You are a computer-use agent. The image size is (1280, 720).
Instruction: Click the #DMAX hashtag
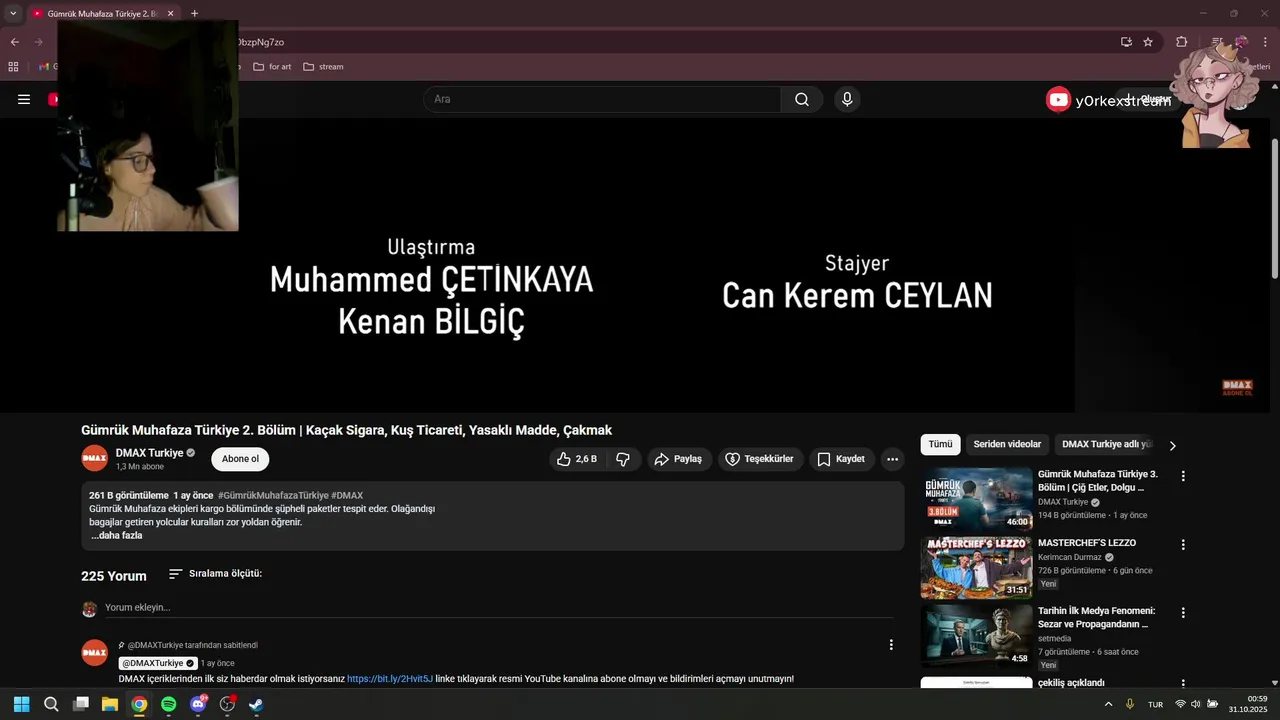[347, 495]
